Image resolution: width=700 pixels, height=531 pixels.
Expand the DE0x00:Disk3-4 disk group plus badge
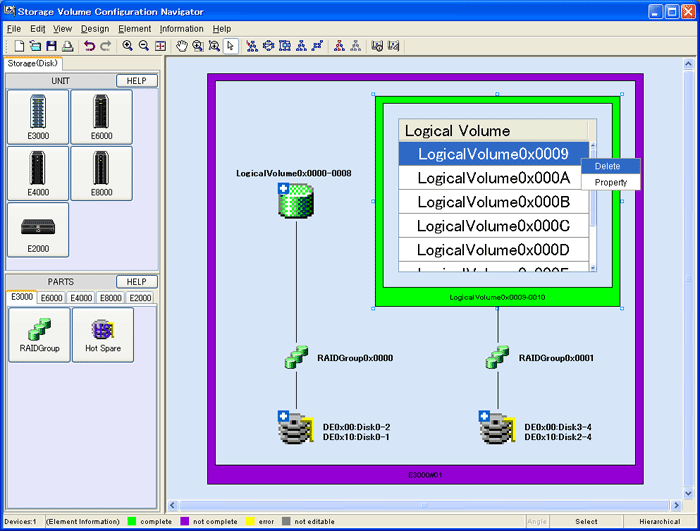484,416
